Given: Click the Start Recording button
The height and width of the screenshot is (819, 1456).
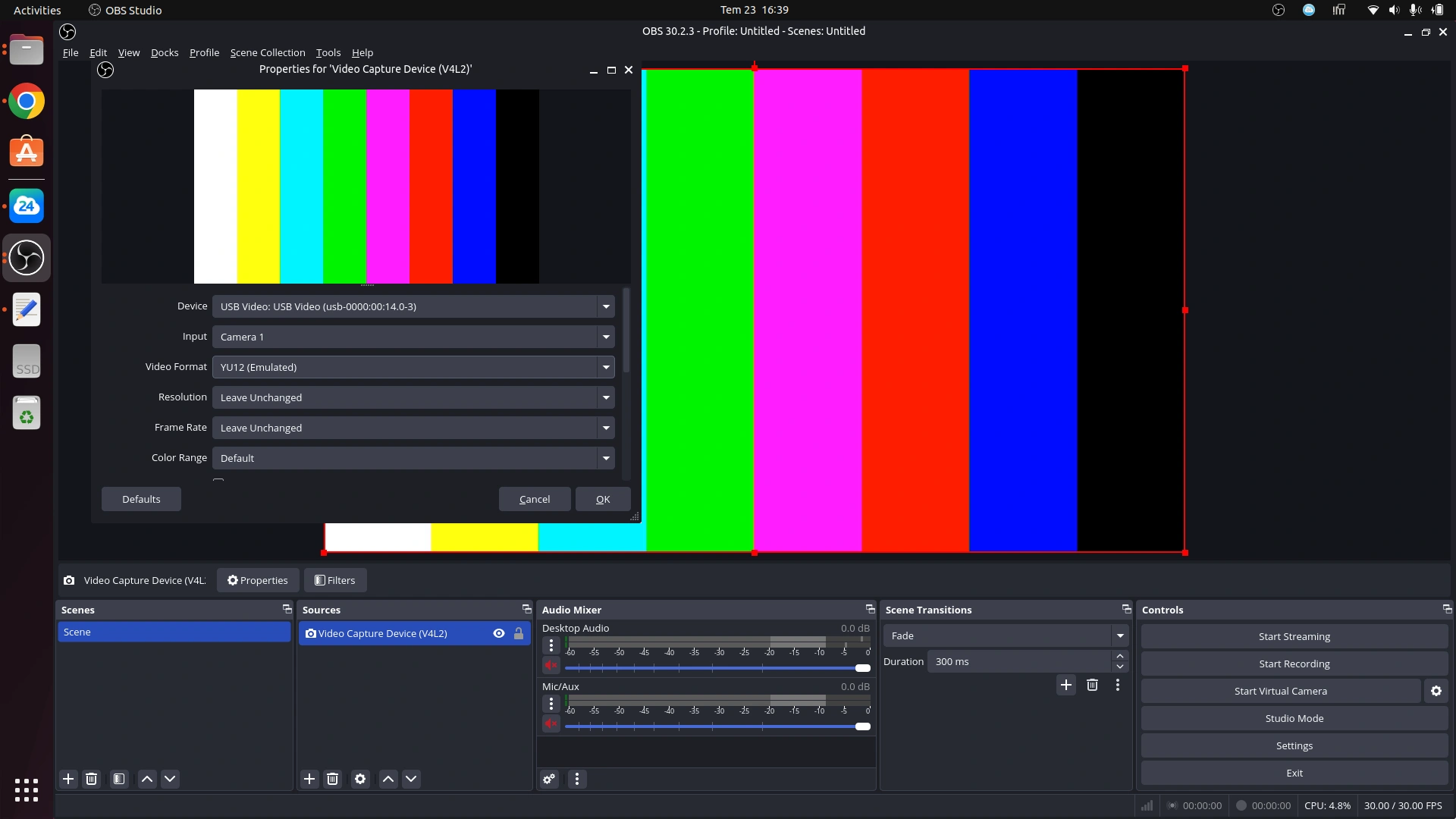Looking at the screenshot, I should (x=1294, y=664).
